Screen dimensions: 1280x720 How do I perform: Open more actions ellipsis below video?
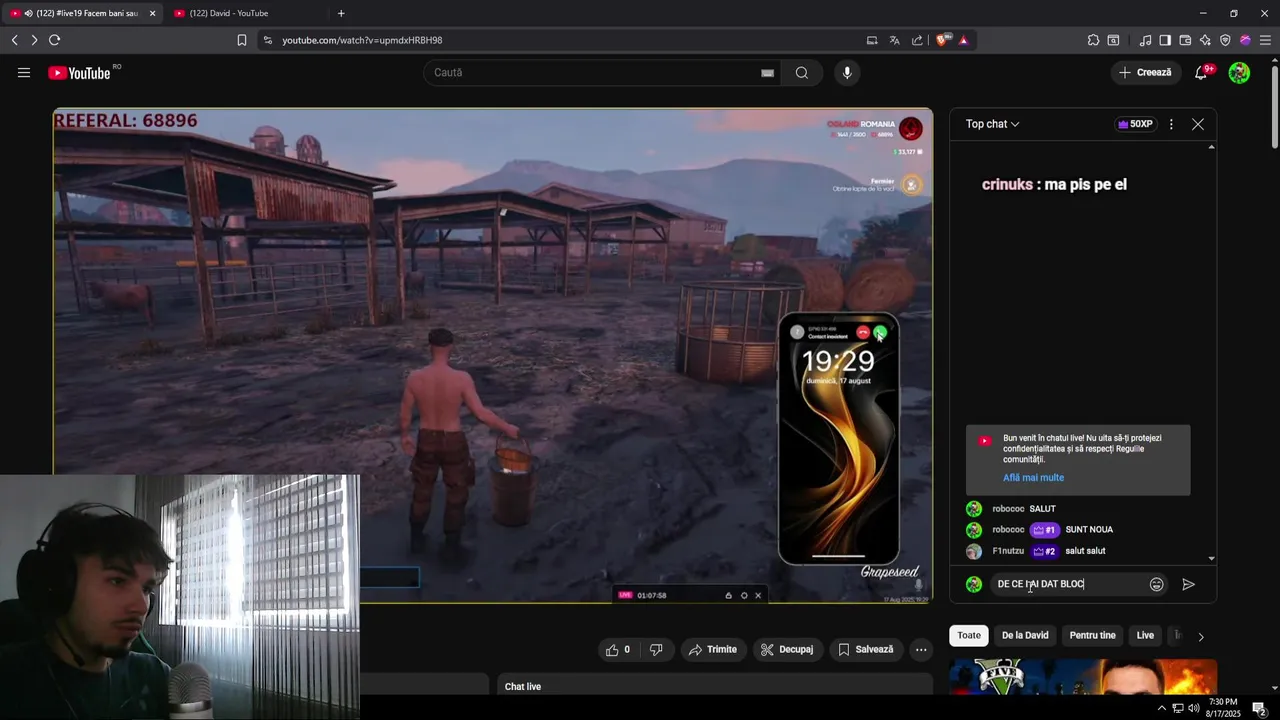coord(921,650)
